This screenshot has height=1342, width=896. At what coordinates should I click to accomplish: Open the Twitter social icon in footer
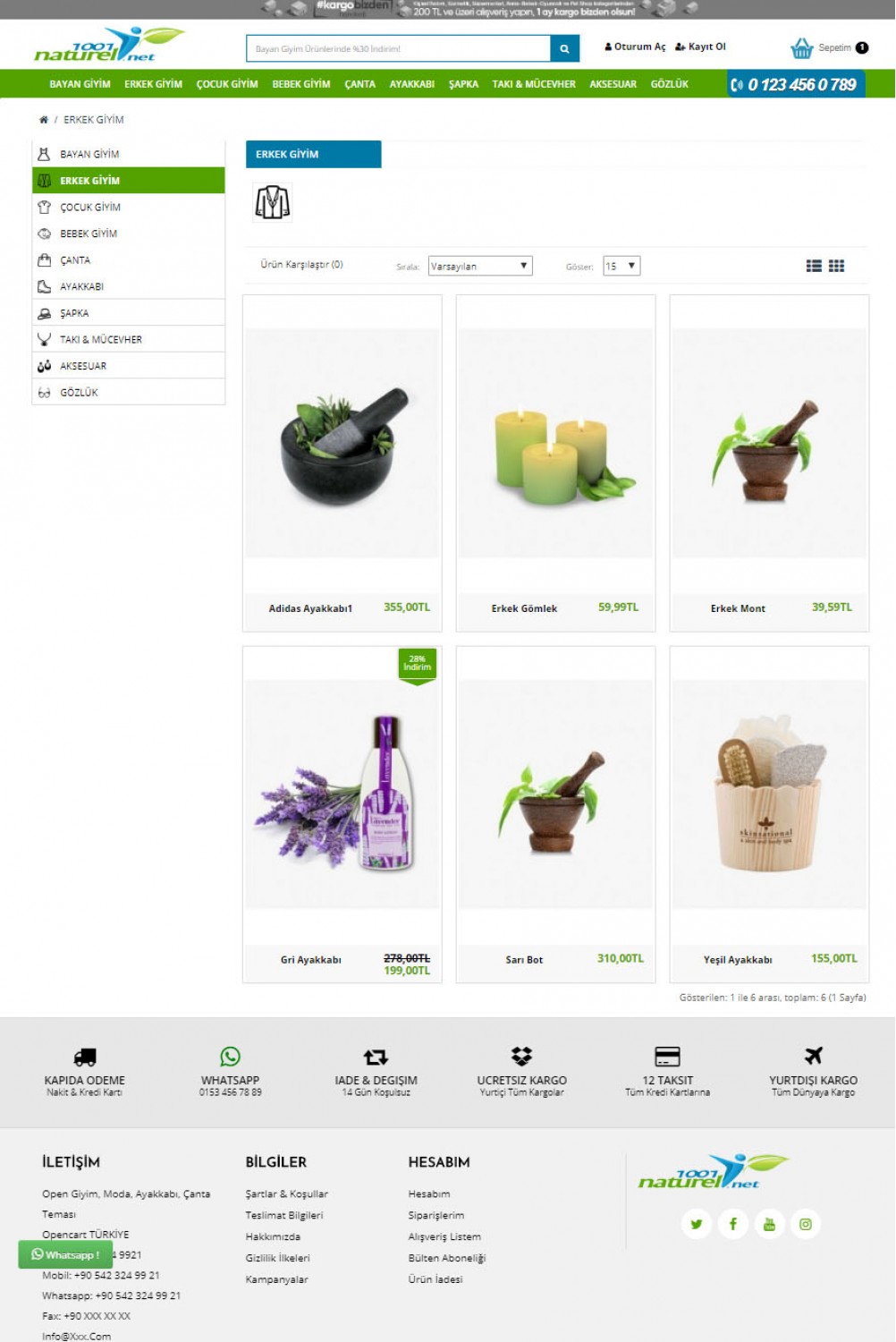pyautogui.click(x=696, y=1224)
